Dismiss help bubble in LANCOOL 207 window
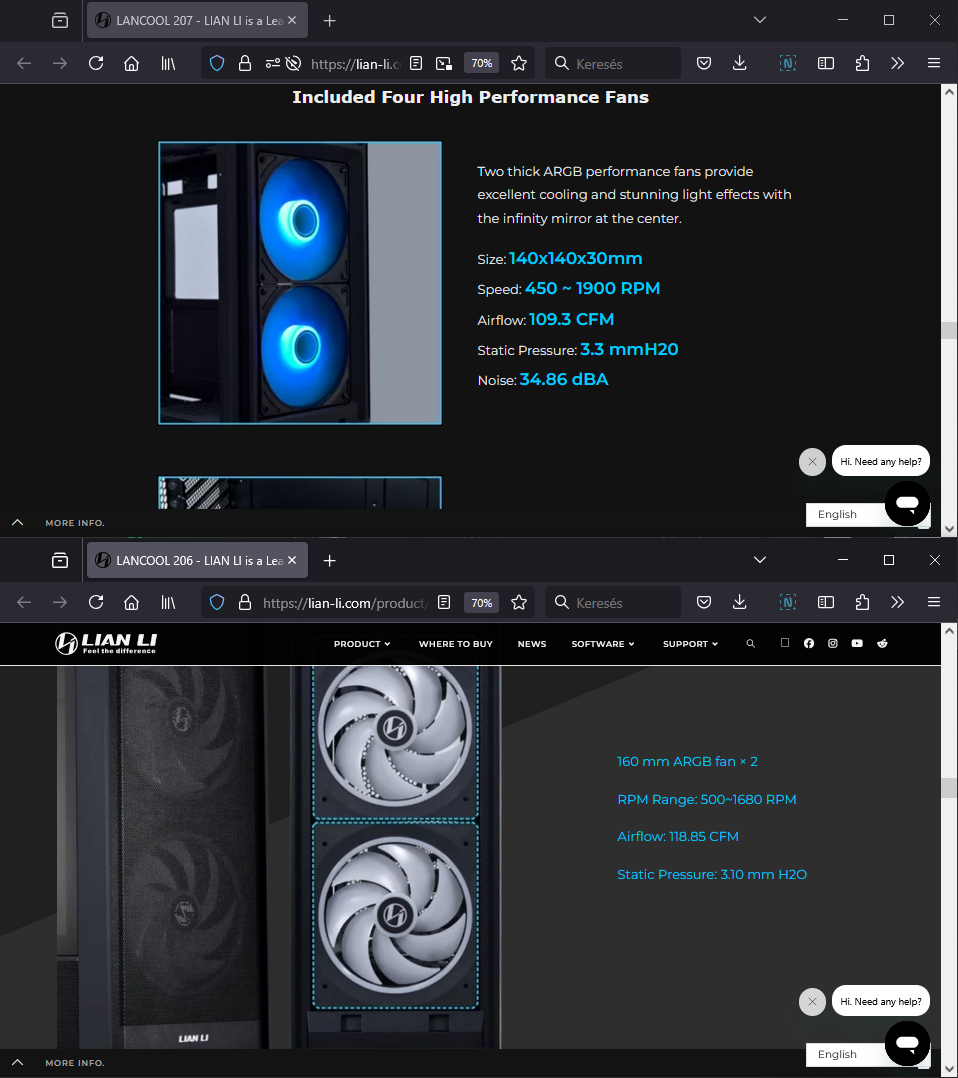The width and height of the screenshot is (958, 1078). pos(812,461)
